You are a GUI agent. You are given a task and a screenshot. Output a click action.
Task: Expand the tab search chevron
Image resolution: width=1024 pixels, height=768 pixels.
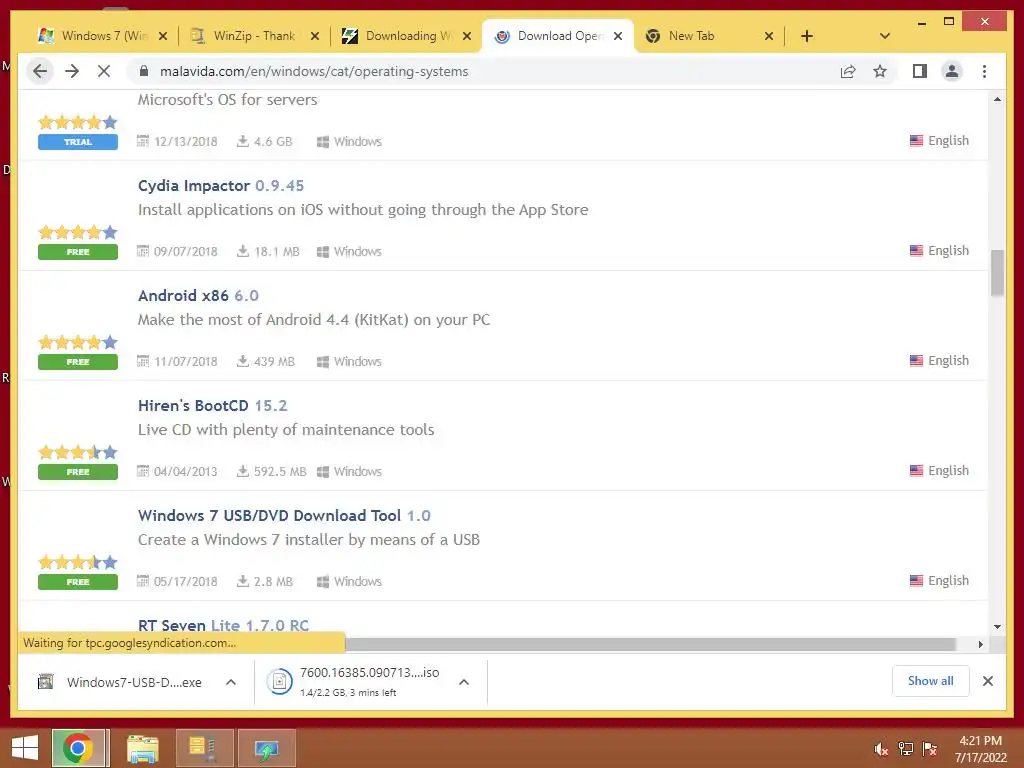coord(885,36)
